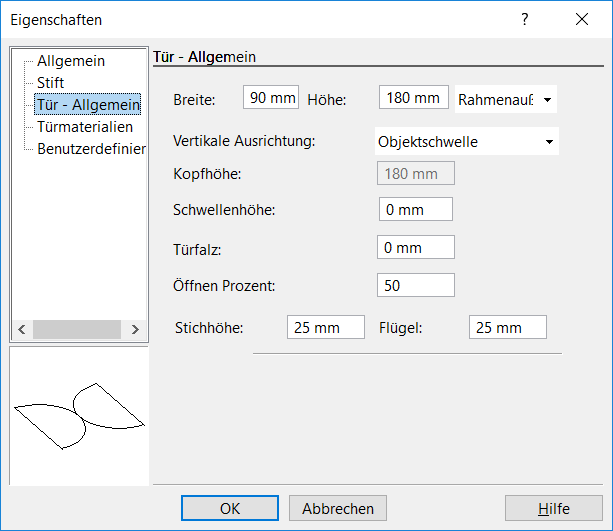The height and width of the screenshot is (531, 613).
Task: Click the Höhe input field
Action: [414, 98]
